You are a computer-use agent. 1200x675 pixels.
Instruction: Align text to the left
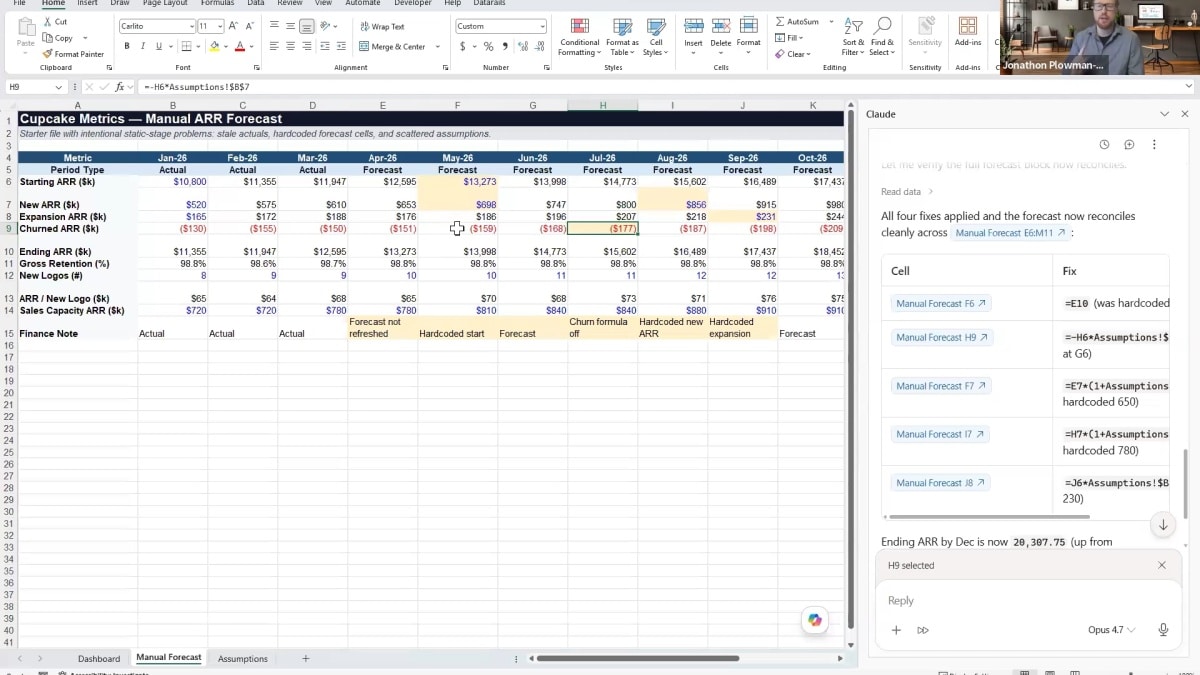(275, 46)
